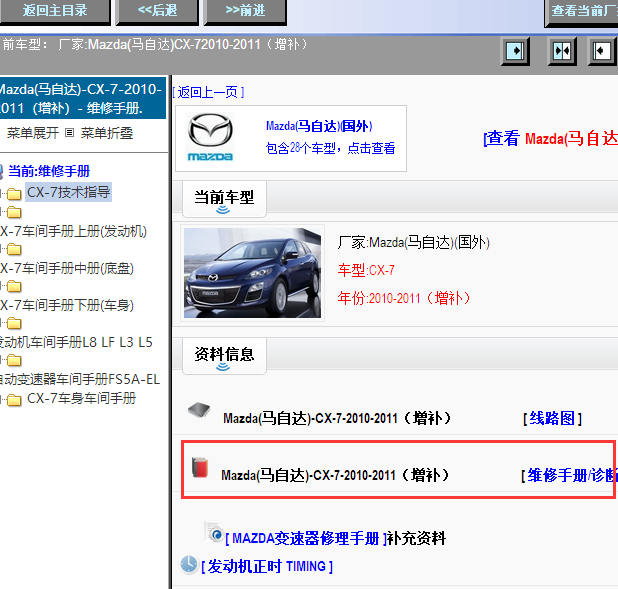The height and width of the screenshot is (589, 618).
Task: Open 自动变速器车间手册FS5A-EL tree item
Action: click(x=80, y=379)
